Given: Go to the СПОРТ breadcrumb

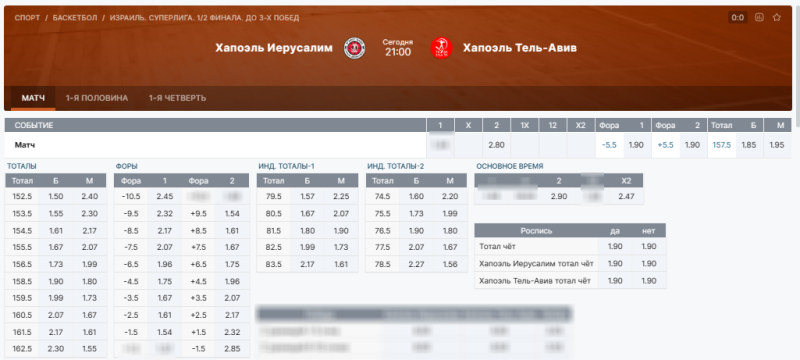Looking at the screenshot, I should tap(27, 18).
